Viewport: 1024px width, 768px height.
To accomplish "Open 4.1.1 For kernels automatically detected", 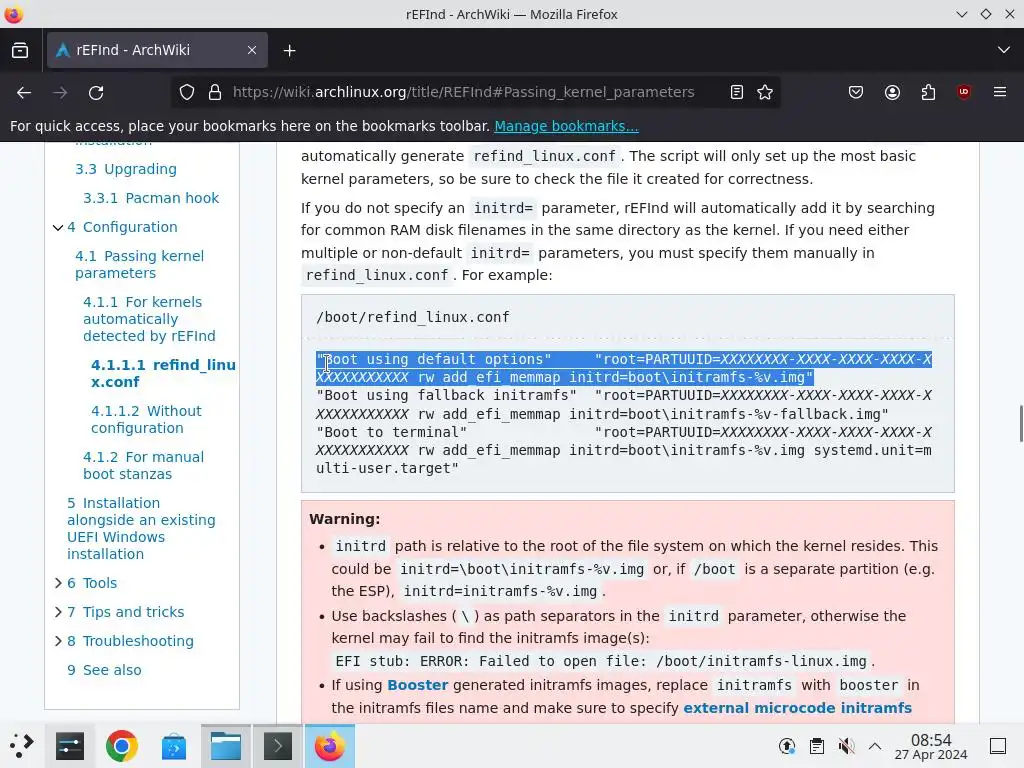I will pos(149,319).
